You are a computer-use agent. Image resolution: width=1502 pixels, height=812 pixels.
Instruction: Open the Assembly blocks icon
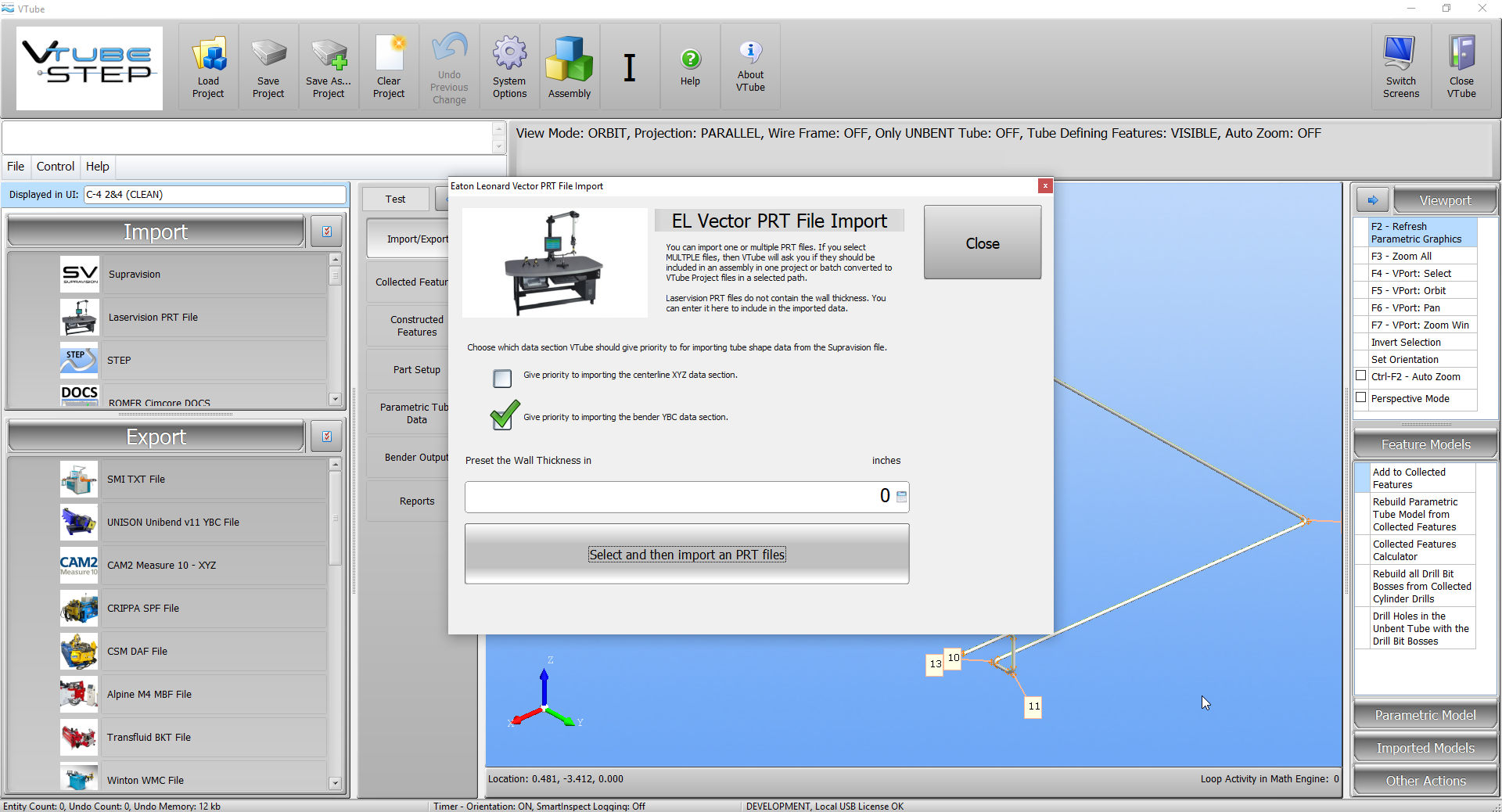569,59
